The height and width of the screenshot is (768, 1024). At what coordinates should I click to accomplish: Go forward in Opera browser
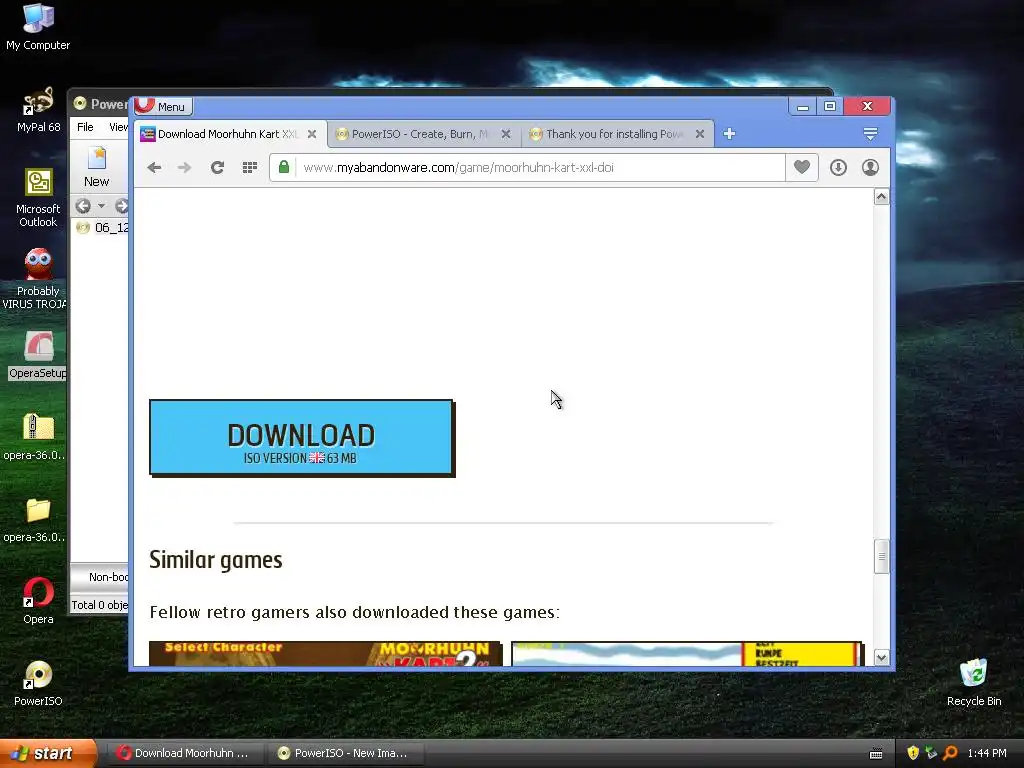click(x=185, y=168)
